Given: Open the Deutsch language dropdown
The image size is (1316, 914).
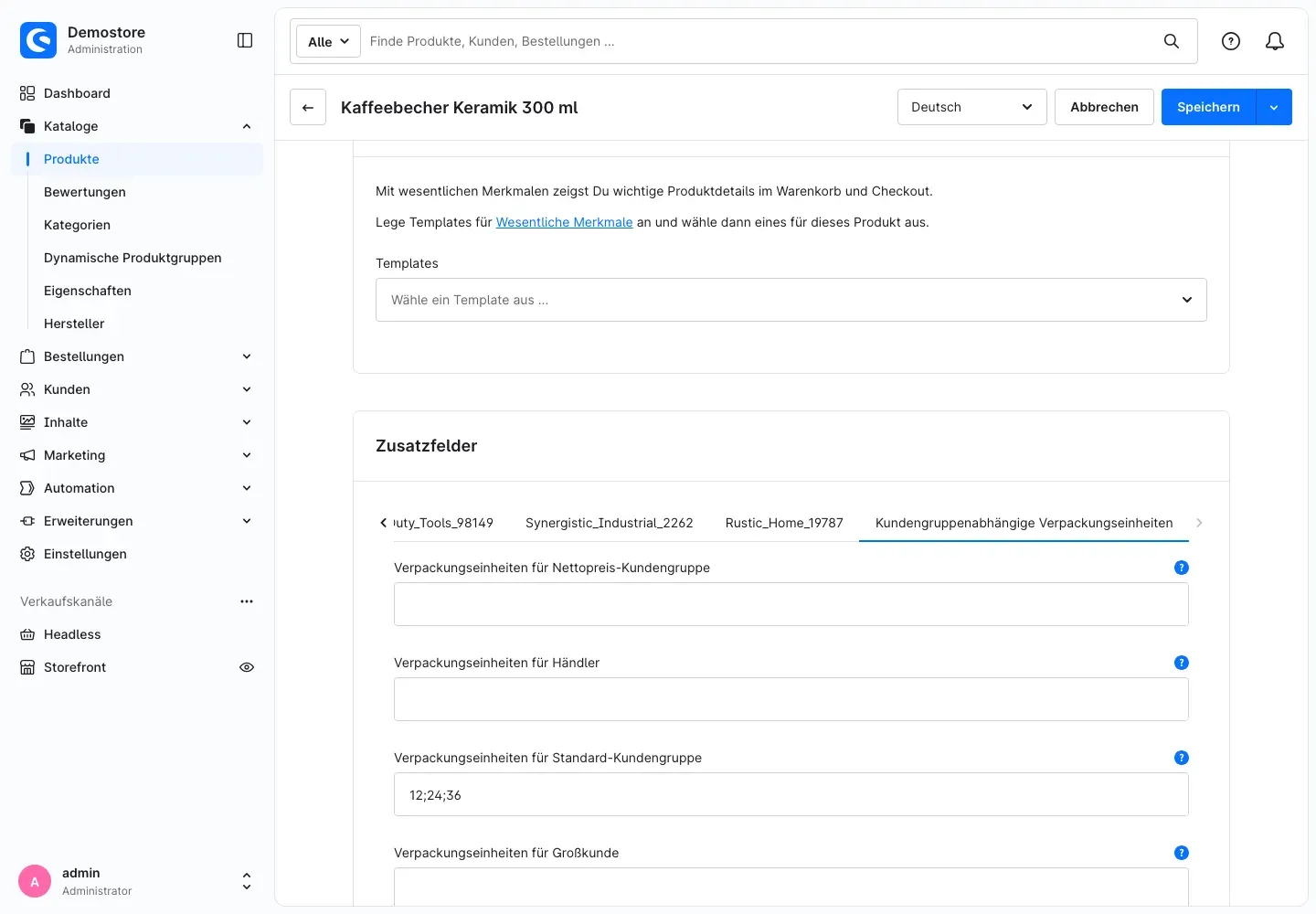Looking at the screenshot, I should point(972,107).
